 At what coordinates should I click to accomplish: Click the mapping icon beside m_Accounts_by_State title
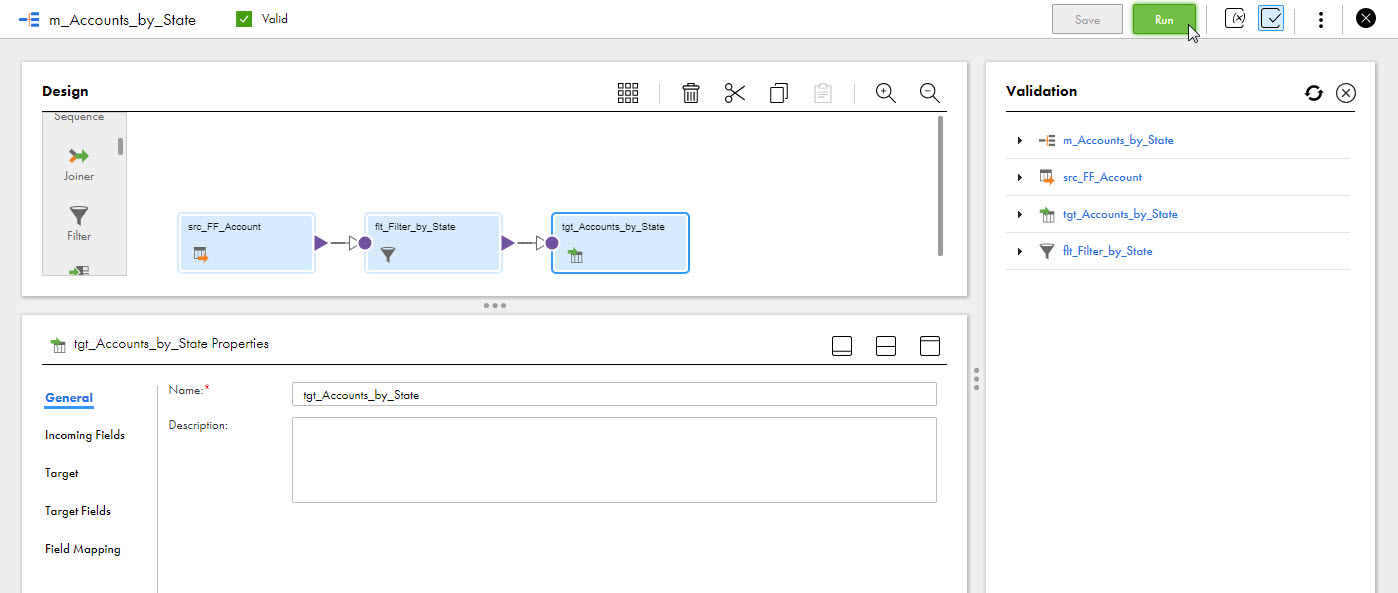(30, 19)
